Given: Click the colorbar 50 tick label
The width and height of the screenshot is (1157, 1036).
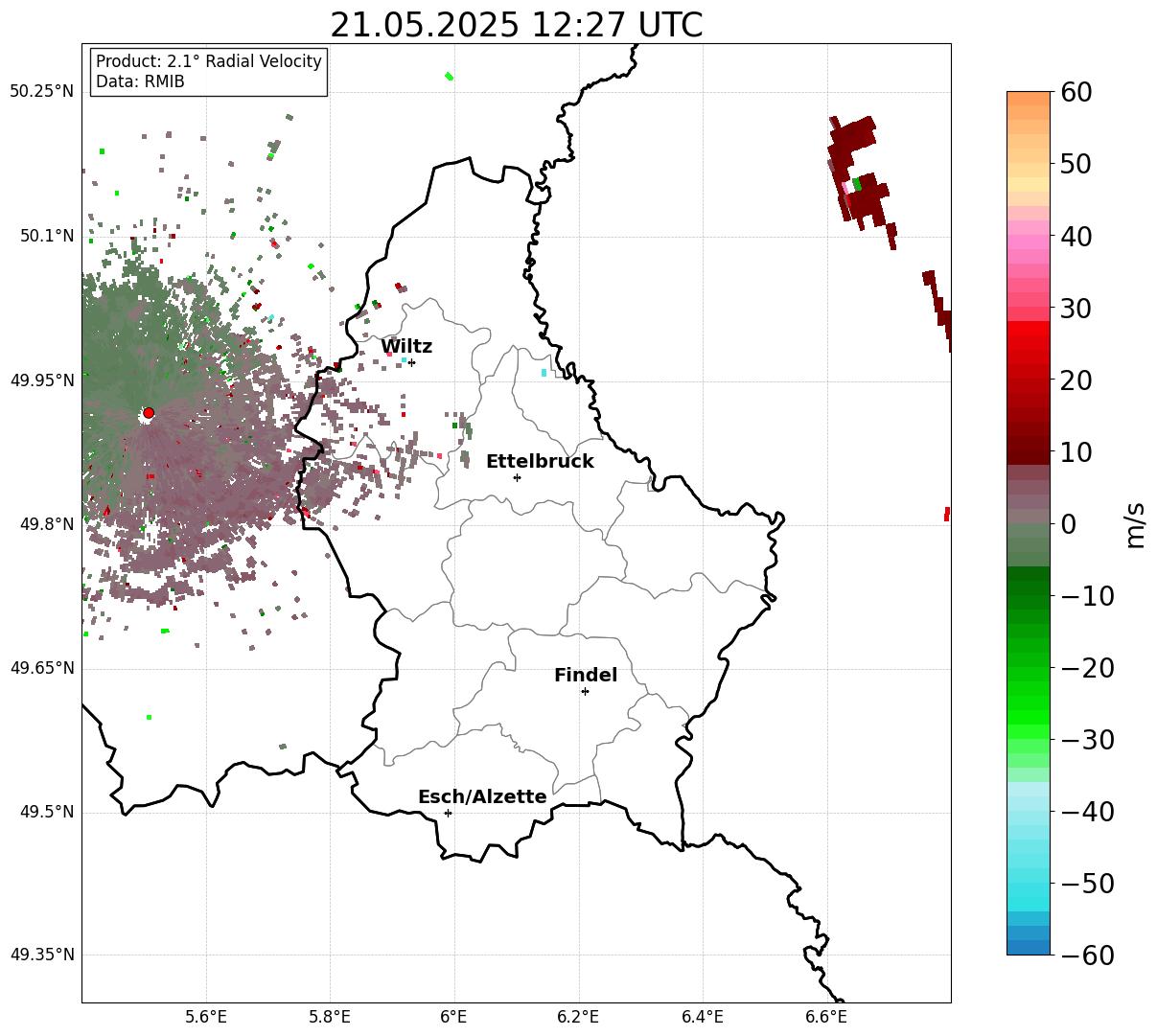Looking at the screenshot, I should pyautogui.click(x=1076, y=164).
